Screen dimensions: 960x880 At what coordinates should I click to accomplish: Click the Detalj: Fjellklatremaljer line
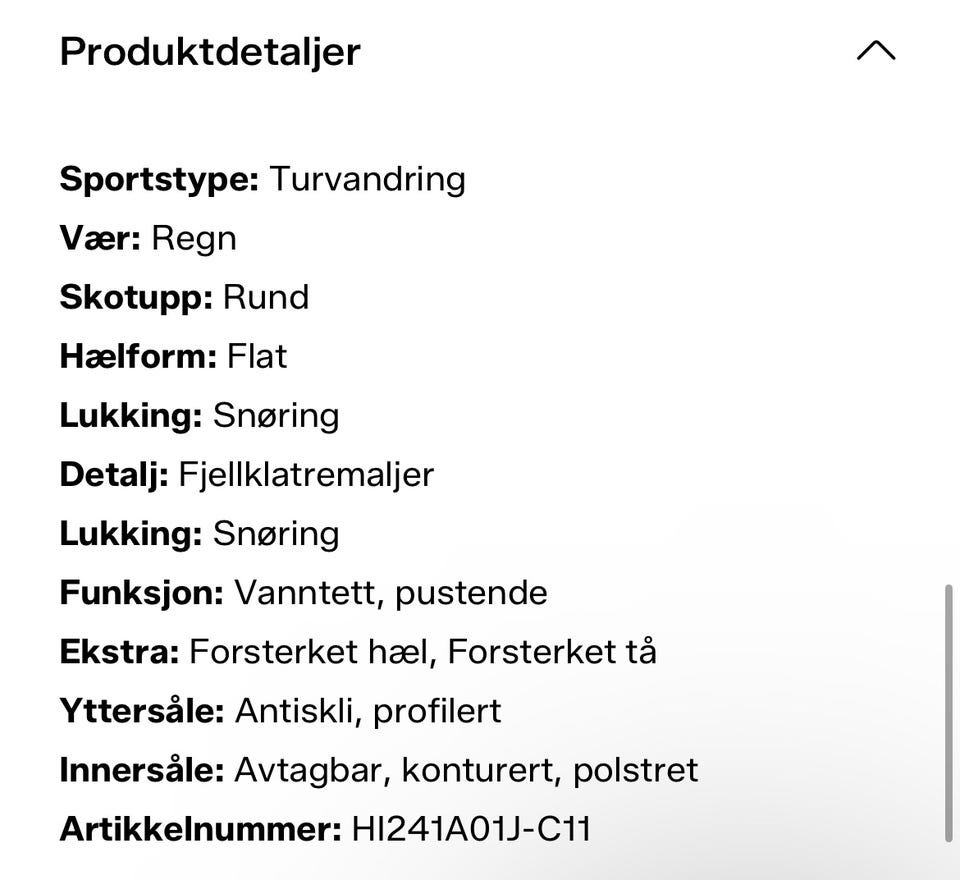tap(247, 475)
